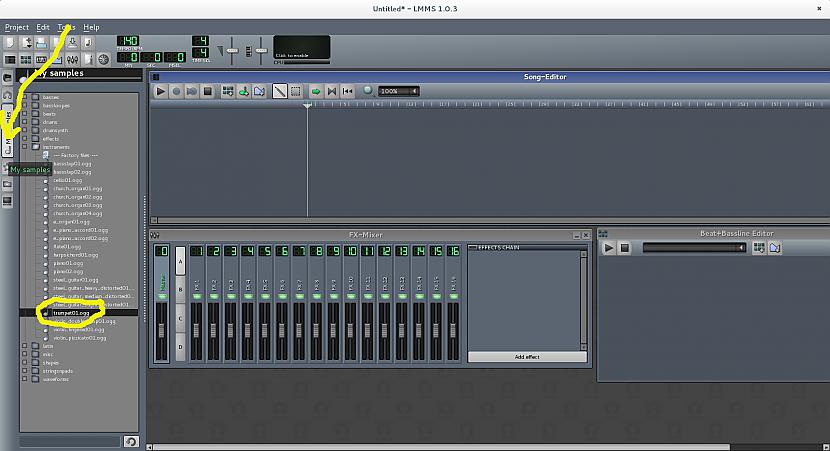Select draw mode in Song-Editor
Screen dimensions: 830x451
click(x=279, y=91)
